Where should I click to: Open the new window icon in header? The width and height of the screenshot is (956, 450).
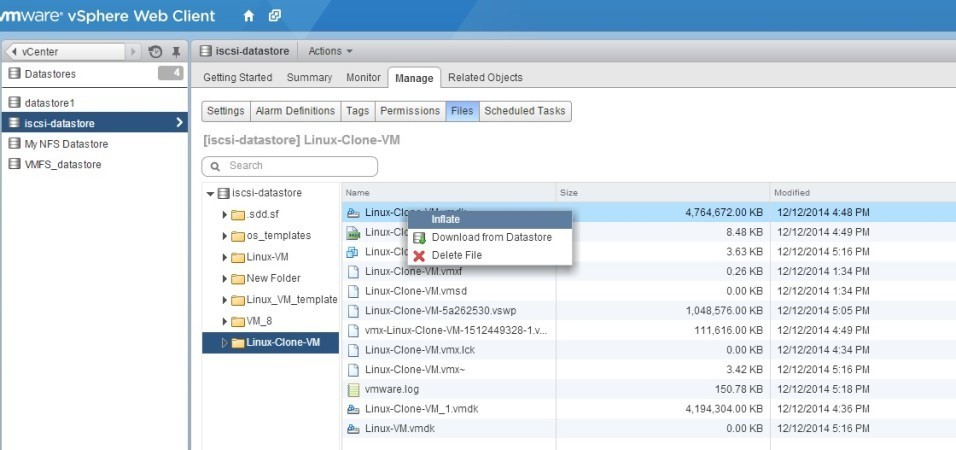point(275,16)
